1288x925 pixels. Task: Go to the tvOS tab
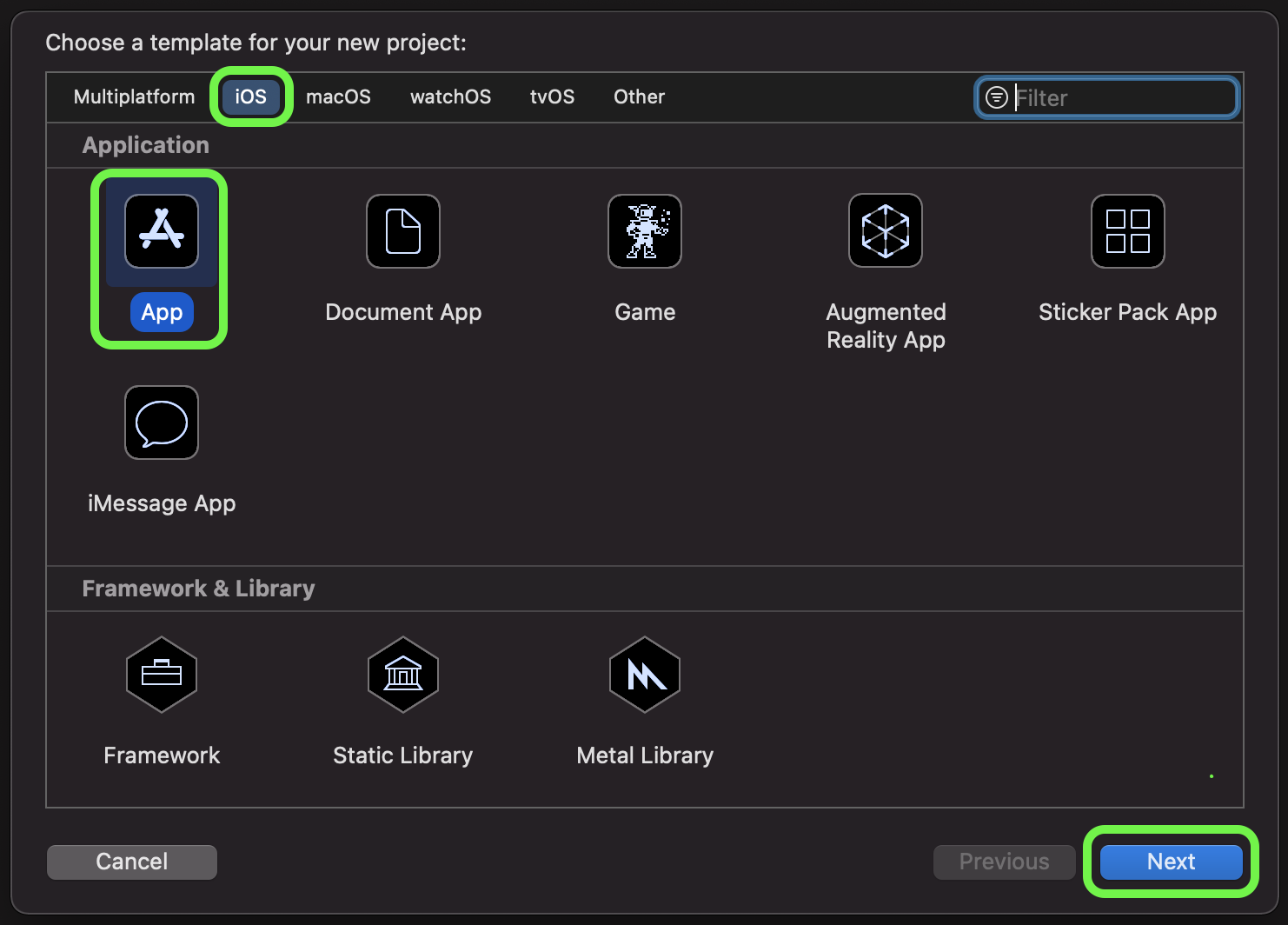(x=552, y=96)
